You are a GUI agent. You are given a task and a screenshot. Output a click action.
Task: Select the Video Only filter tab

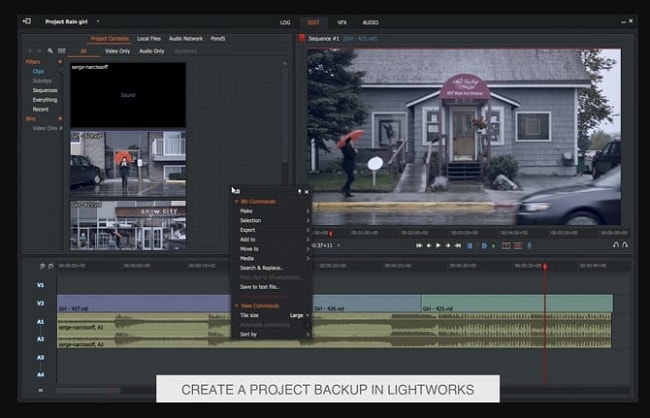point(117,51)
